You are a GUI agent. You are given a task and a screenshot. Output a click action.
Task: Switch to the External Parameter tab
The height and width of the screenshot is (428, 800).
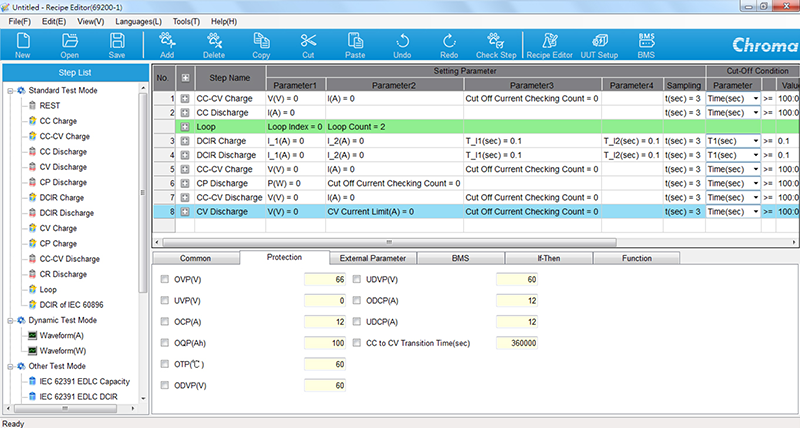tap(373, 258)
